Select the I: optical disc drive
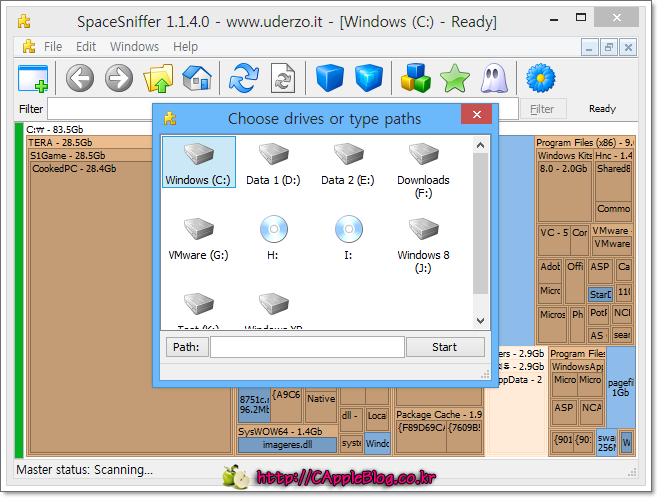The width and height of the screenshot is (658, 498). [348, 238]
